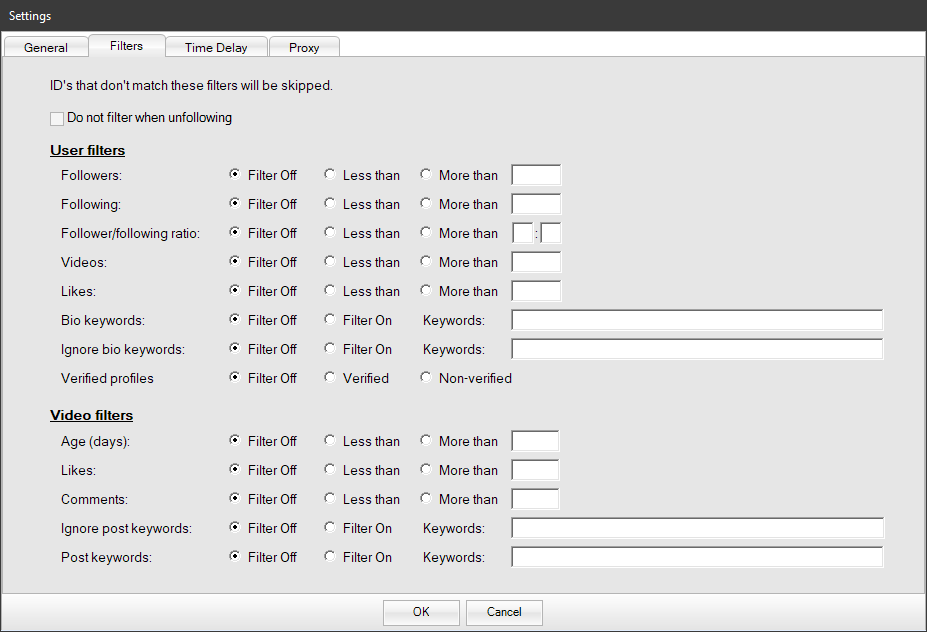Select 'Less than' for Followers filter

[x=330, y=175]
